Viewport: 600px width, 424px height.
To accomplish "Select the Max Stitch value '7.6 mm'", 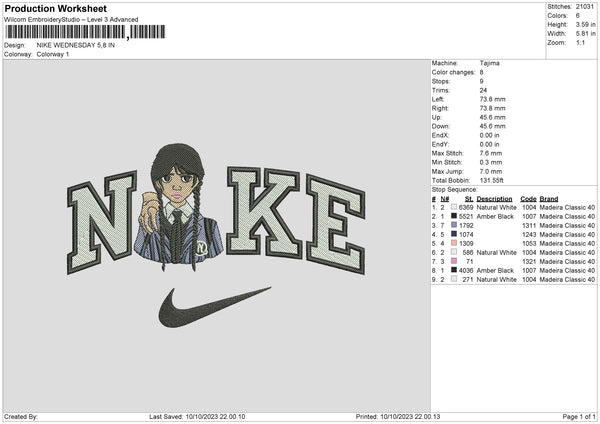I will (491, 153).
